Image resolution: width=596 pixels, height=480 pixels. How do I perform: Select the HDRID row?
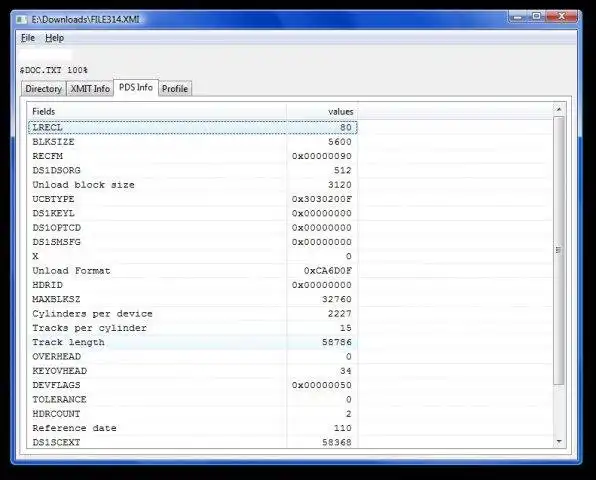(x=193, y=285)
